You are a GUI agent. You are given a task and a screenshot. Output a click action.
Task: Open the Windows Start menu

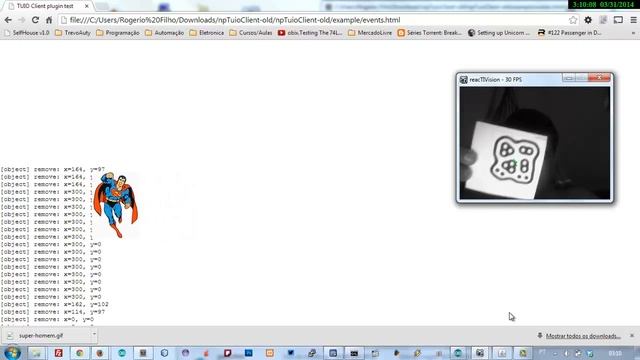coord(13,353)
